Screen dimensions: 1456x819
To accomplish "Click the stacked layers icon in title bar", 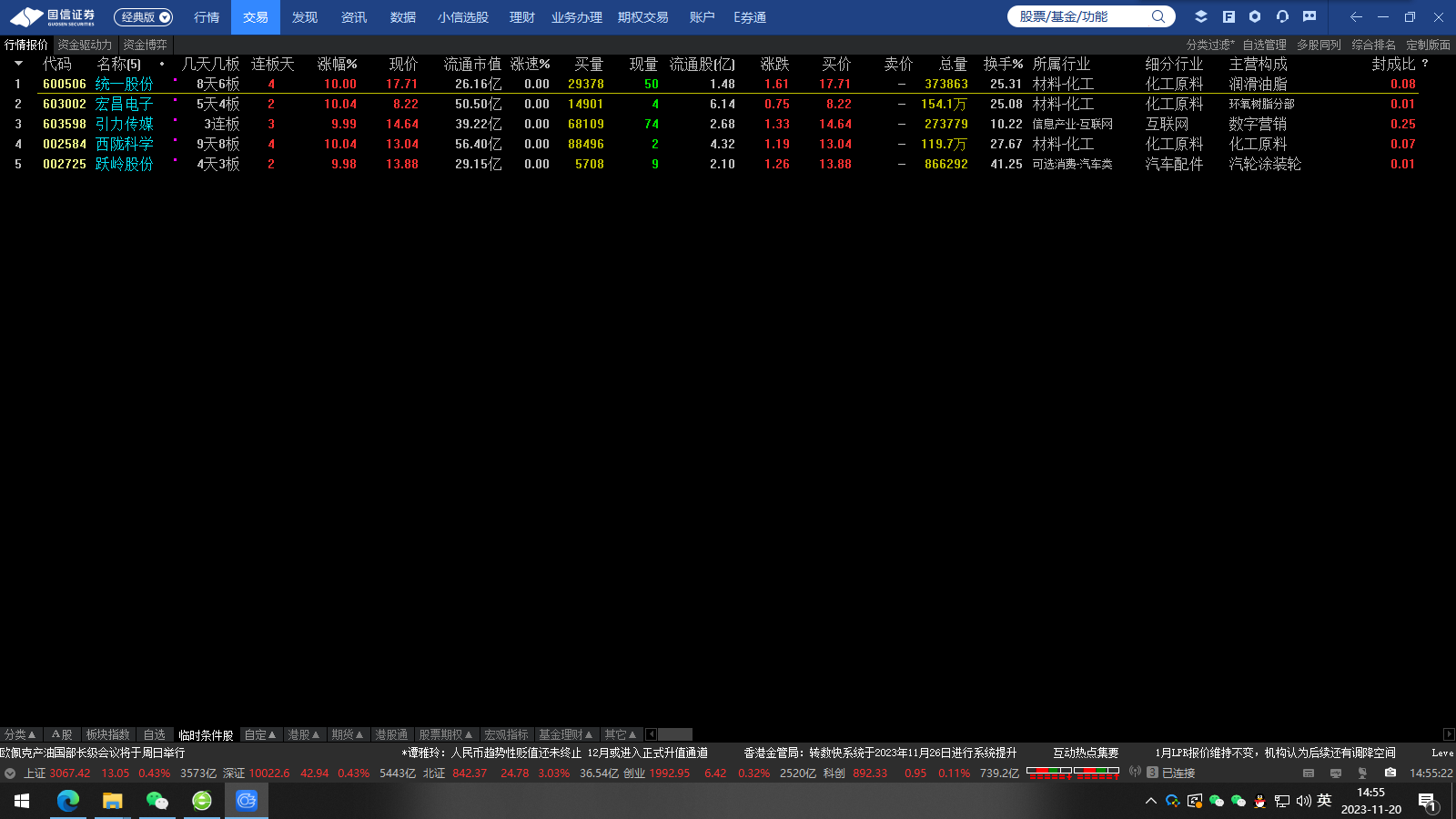I will click(1201, 16).
